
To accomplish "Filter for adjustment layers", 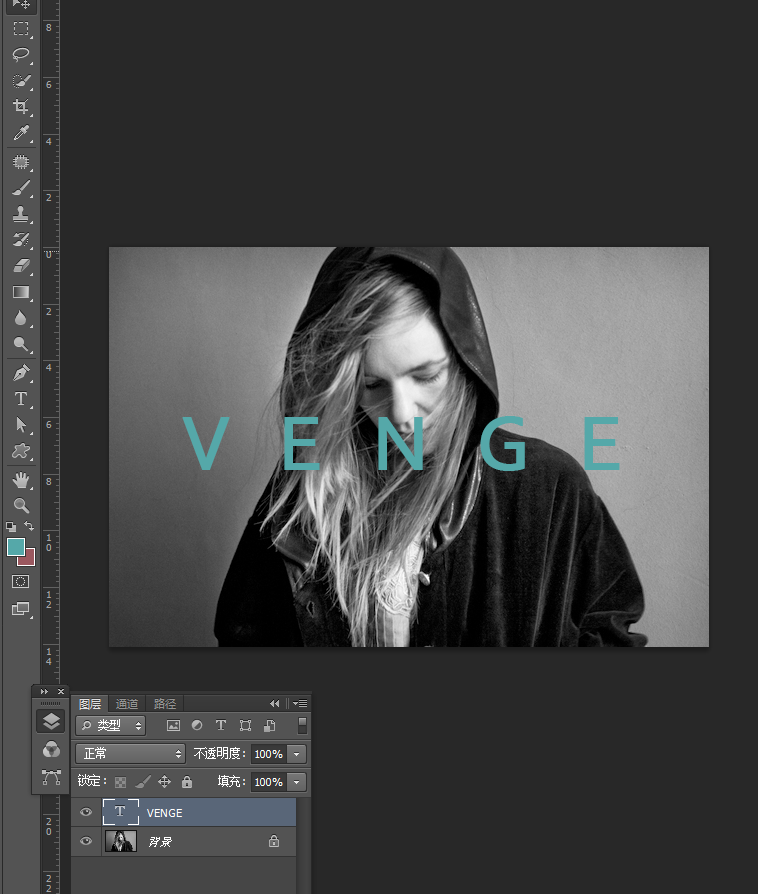I will tap(197, 725).
